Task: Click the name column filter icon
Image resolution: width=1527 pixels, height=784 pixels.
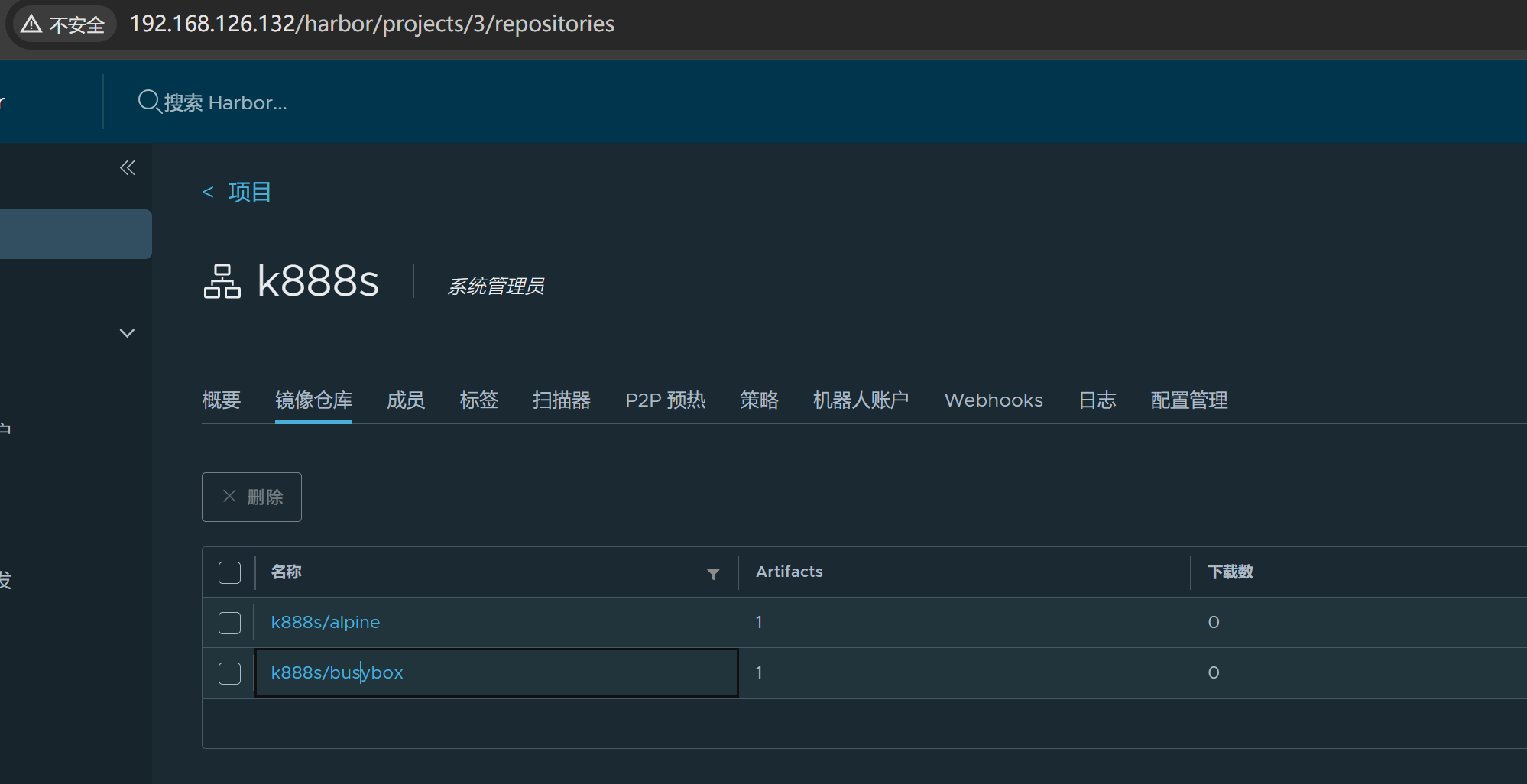Action: (x=713, y=574)
